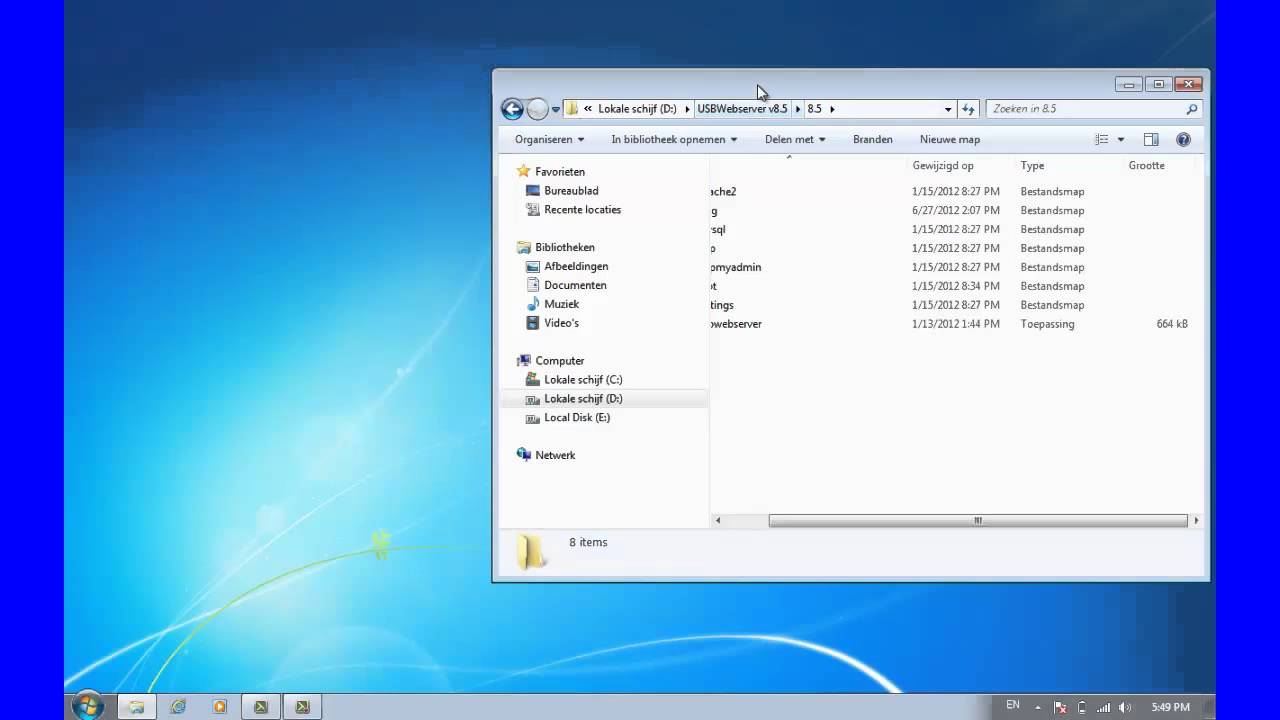The image size is (1280, 720).
Task: Click the horizontal scrollbar thumb
Action: click(x=978, y=521)
